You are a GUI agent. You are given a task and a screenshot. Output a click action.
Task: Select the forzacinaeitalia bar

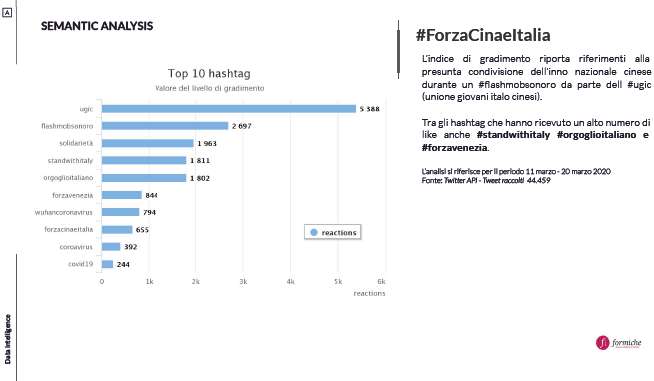(117, 230)
